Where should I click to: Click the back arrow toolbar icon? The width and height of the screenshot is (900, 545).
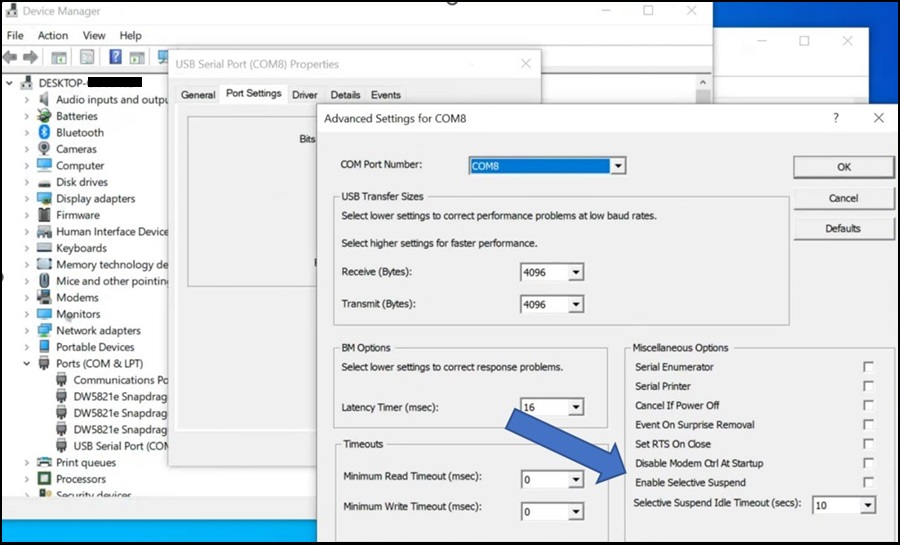pyautogui.click(x=12, y=57)
